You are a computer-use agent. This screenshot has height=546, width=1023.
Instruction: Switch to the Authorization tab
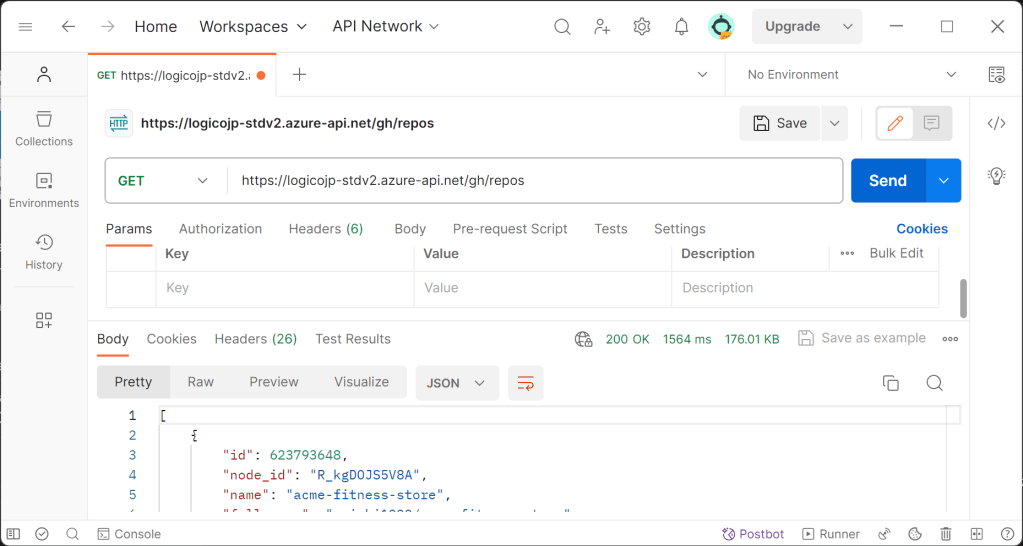coord(220,229)
